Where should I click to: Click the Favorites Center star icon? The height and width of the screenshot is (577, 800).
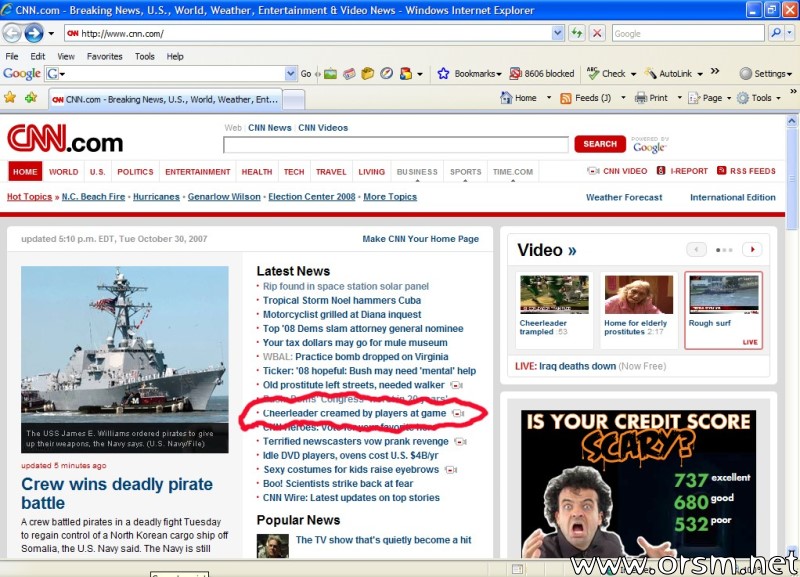coord(10,97)
